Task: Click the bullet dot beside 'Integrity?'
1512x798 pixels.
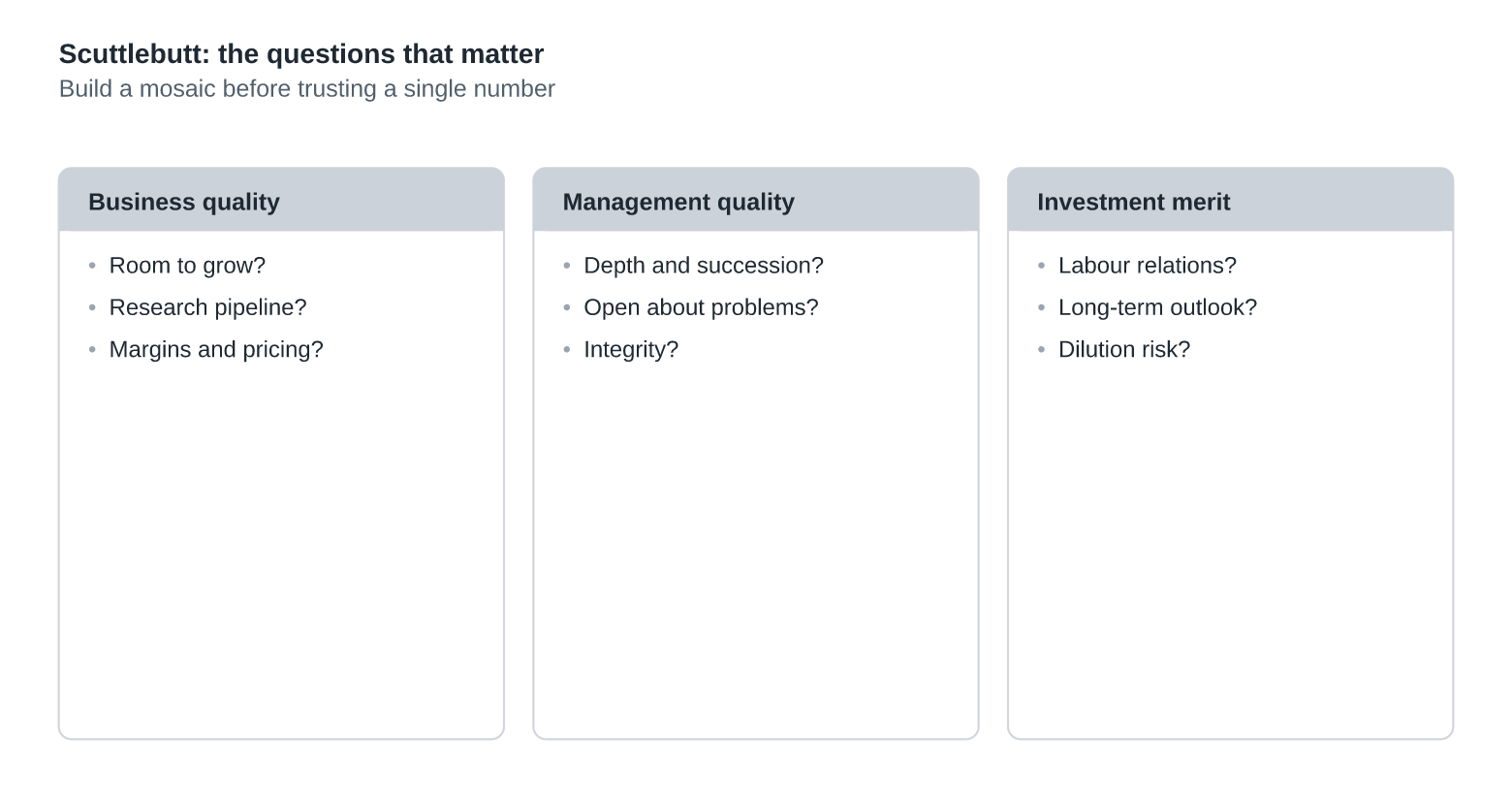Action: pos(567,349)
